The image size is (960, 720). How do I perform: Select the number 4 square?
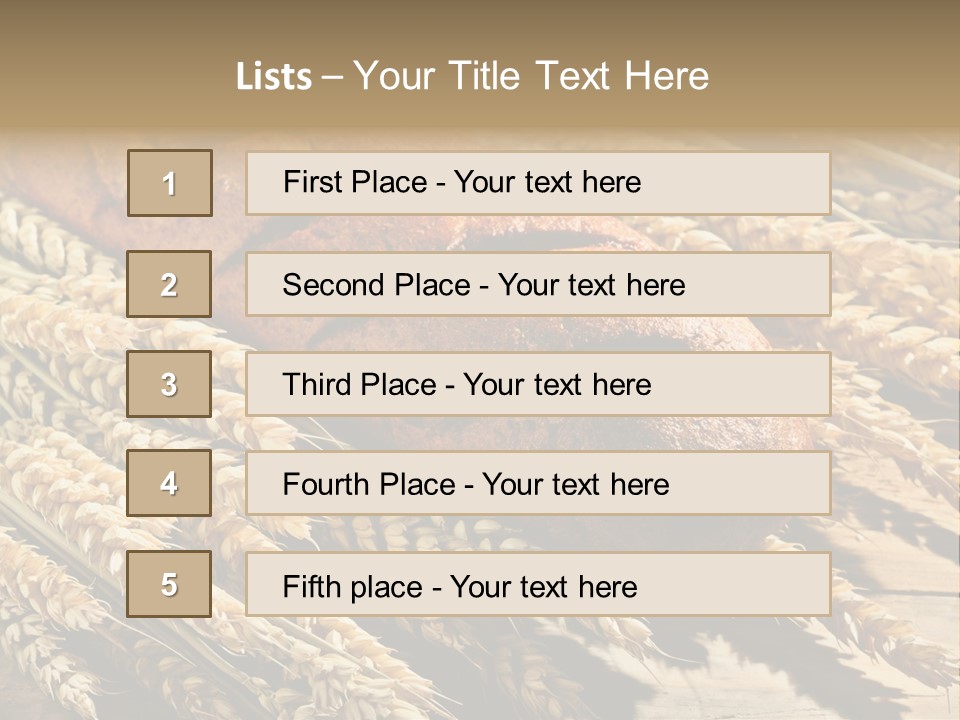(x=169, y=483)
